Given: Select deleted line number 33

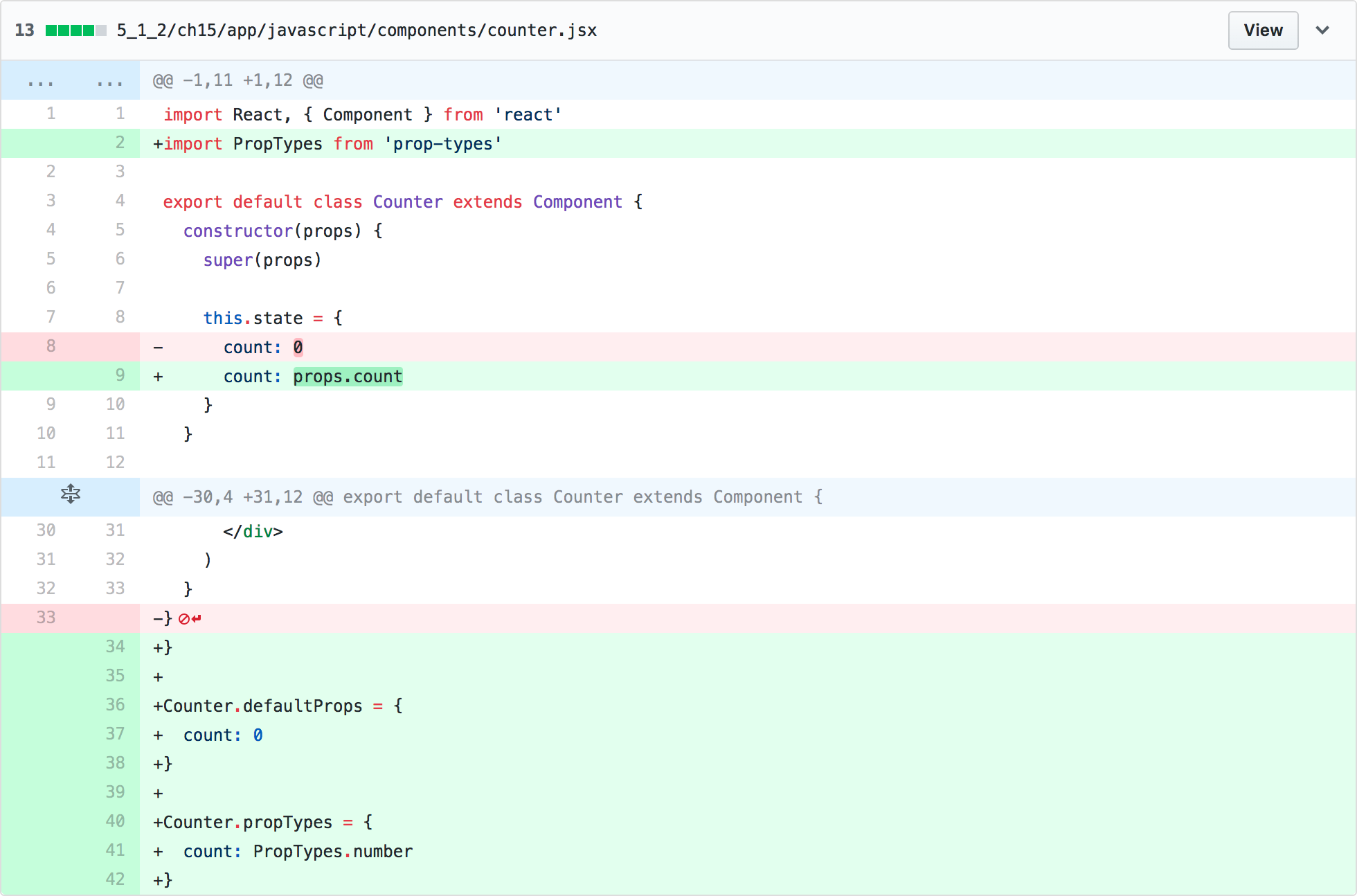Looking at the screenshot, I should (46, 618).
